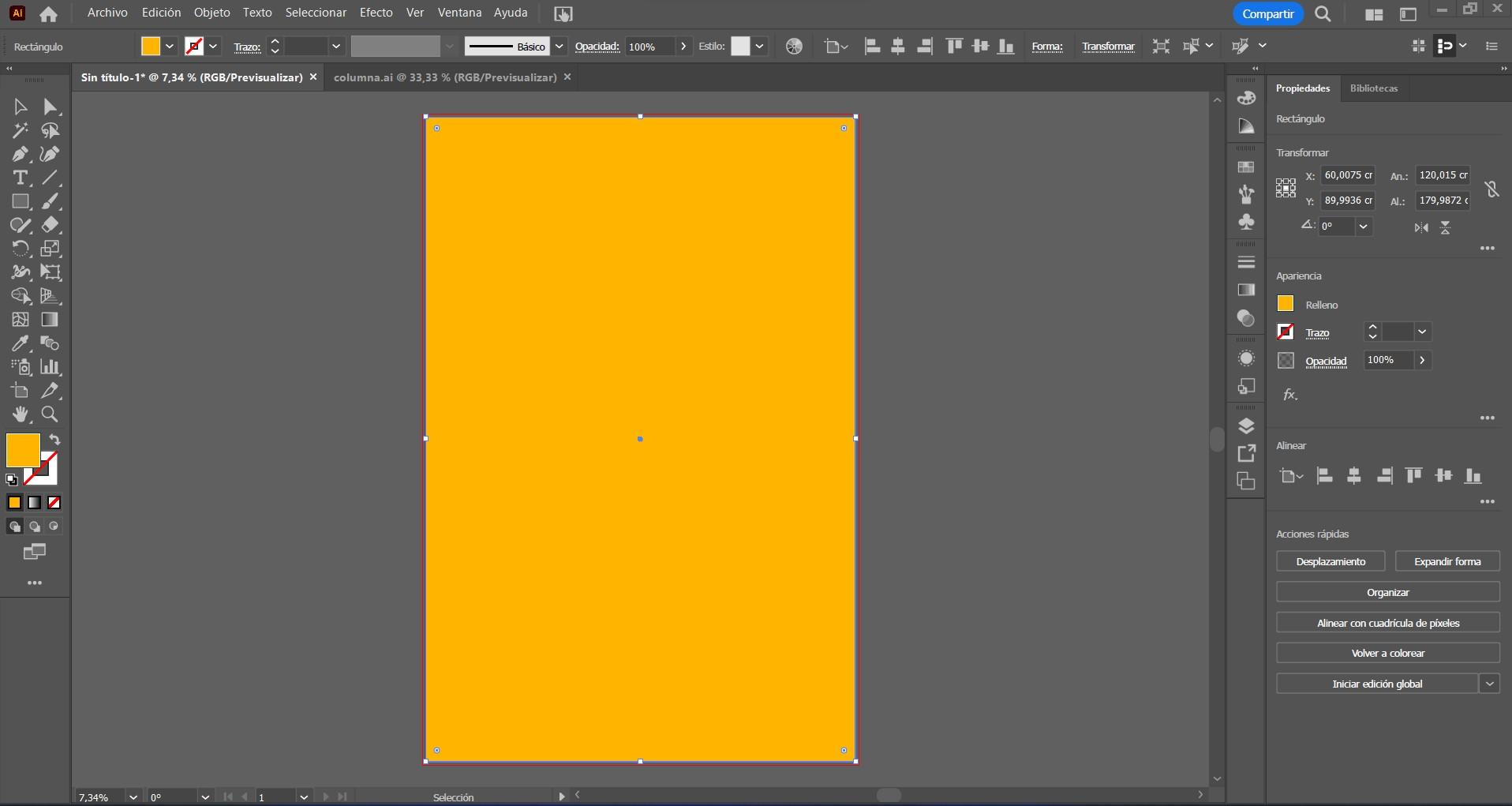1512x806 pixels.
Task: Select the Rotate tool
Action: tap(21, 249)
